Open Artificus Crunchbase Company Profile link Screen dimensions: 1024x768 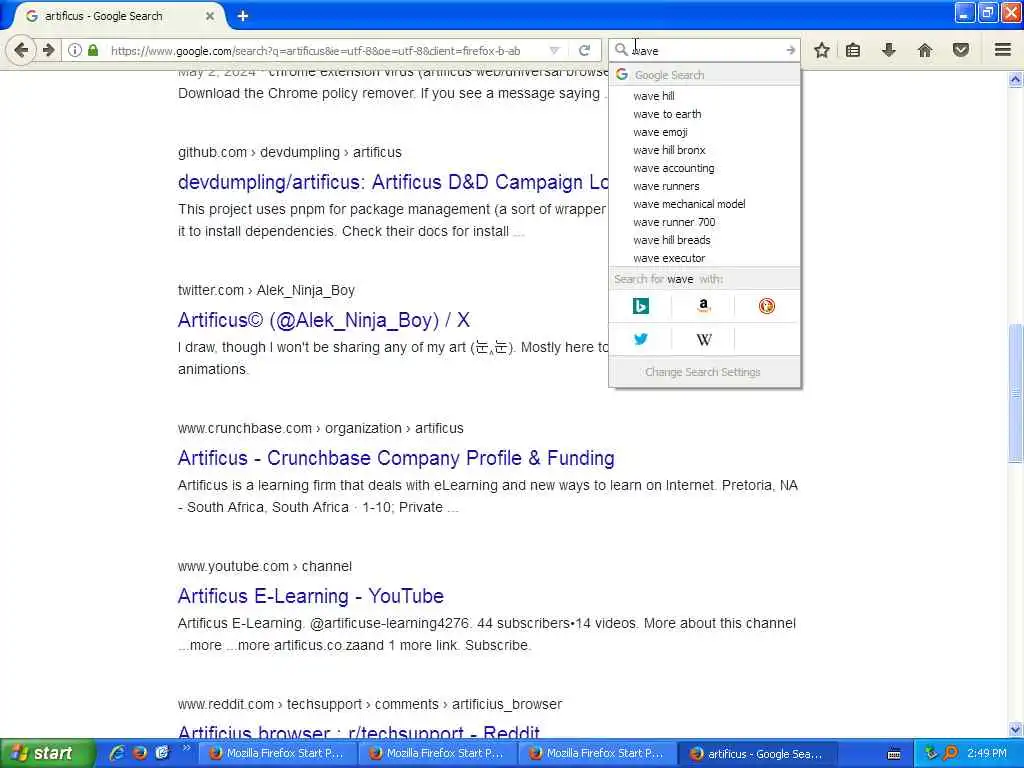(x=396, y=458)
